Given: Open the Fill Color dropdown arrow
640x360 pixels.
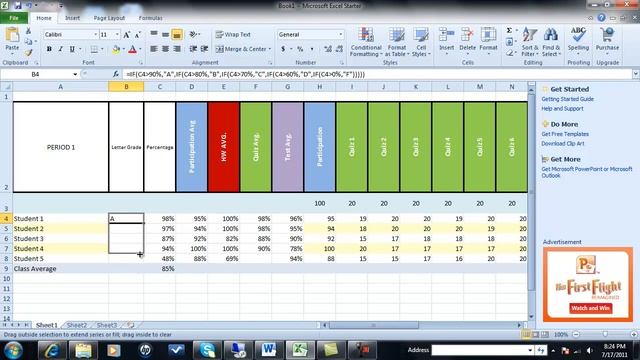Looking at the screenshot, I should click(x=124, y=49).
